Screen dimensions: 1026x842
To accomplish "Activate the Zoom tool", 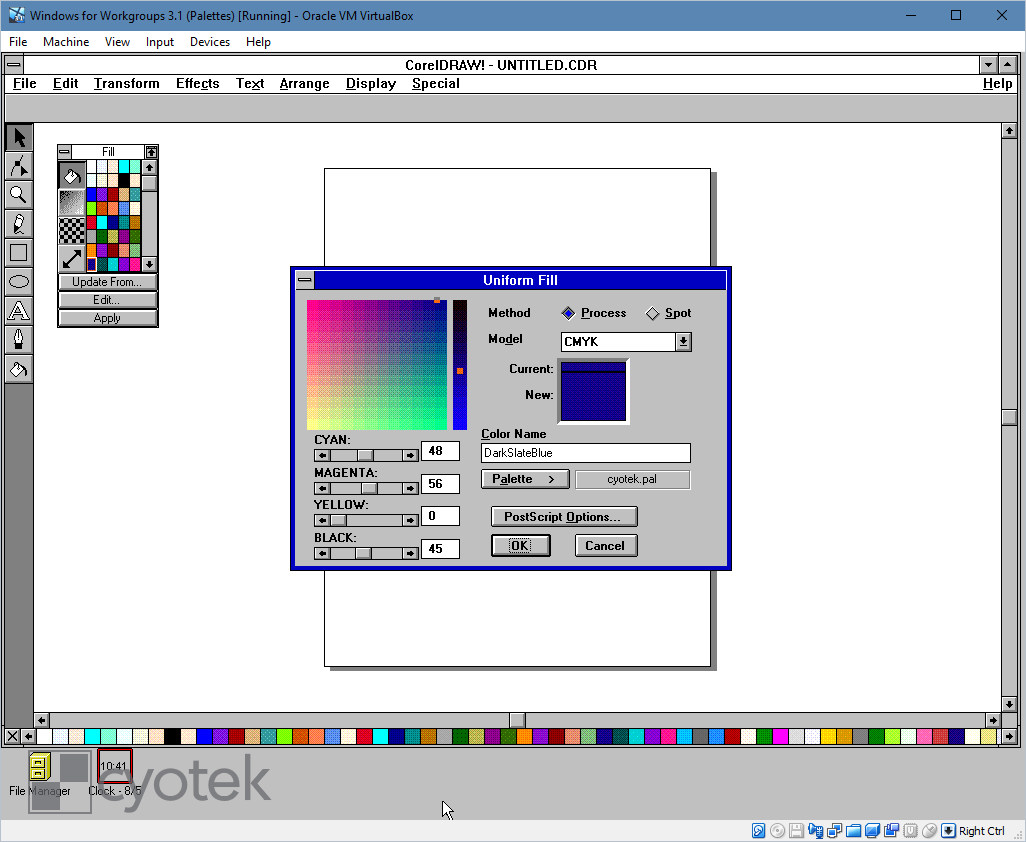I will point(19,194).
